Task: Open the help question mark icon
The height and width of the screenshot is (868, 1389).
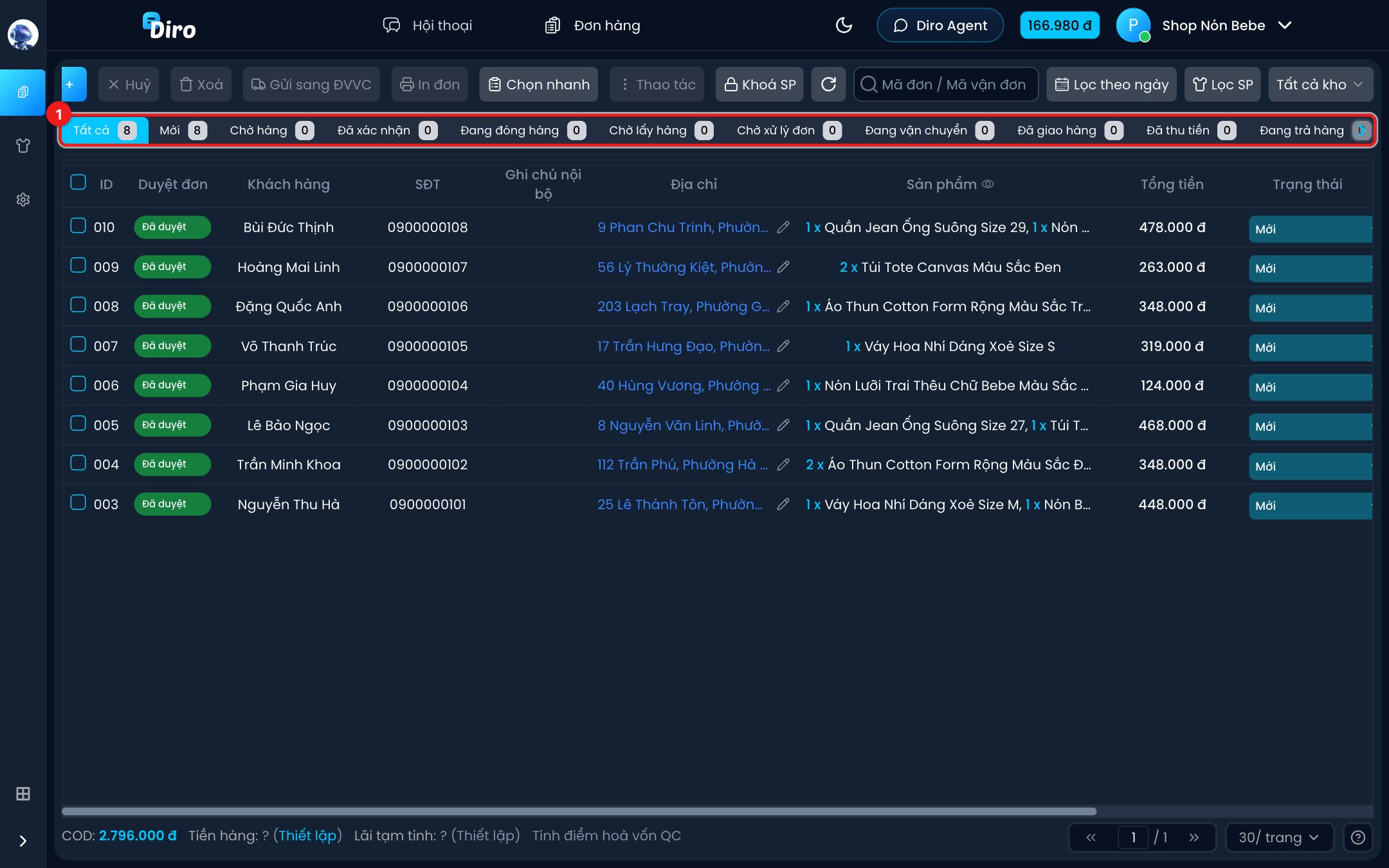Action: tap(1357, 837)
